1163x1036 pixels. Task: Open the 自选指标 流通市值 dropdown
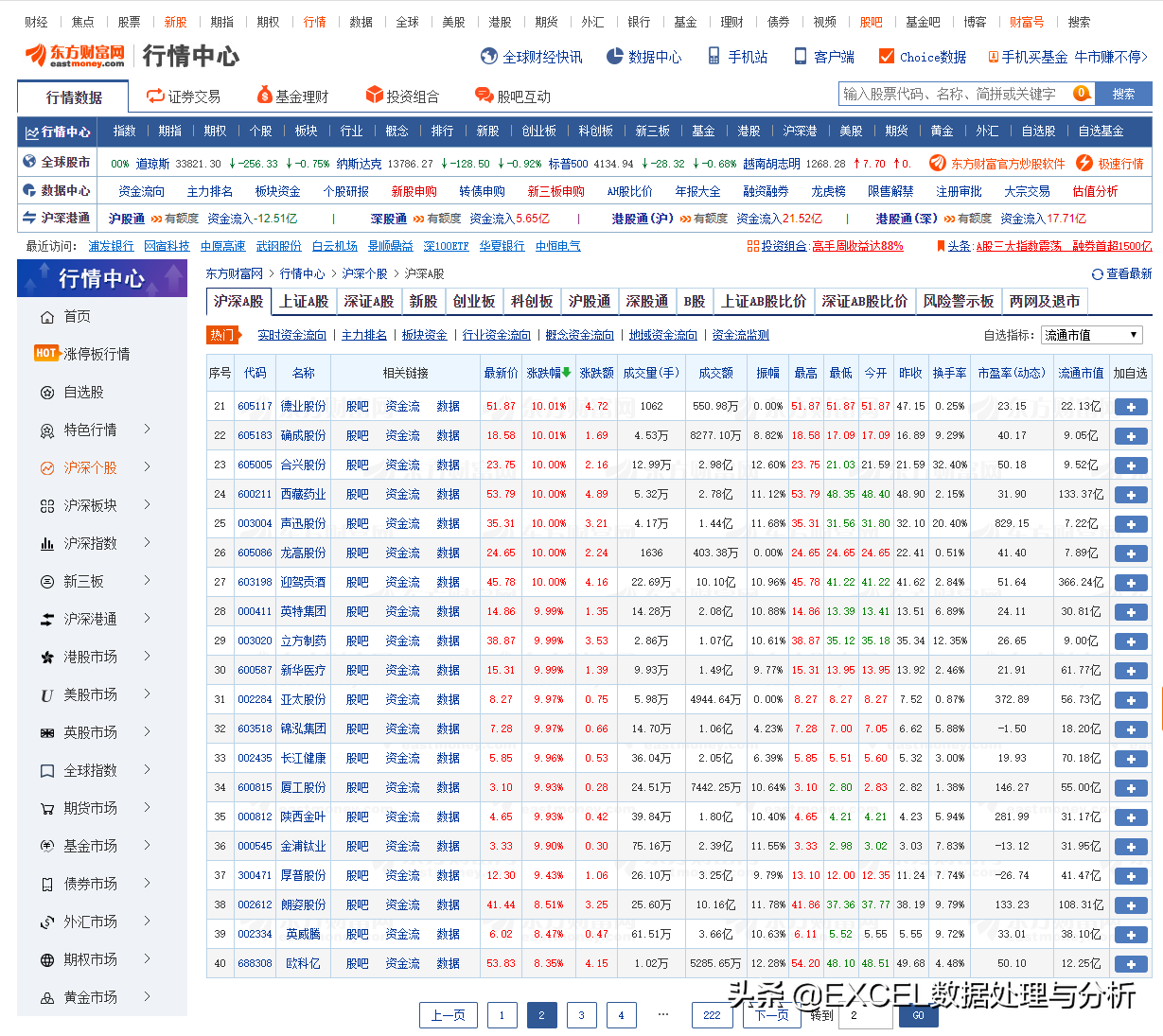point(1092,335)
